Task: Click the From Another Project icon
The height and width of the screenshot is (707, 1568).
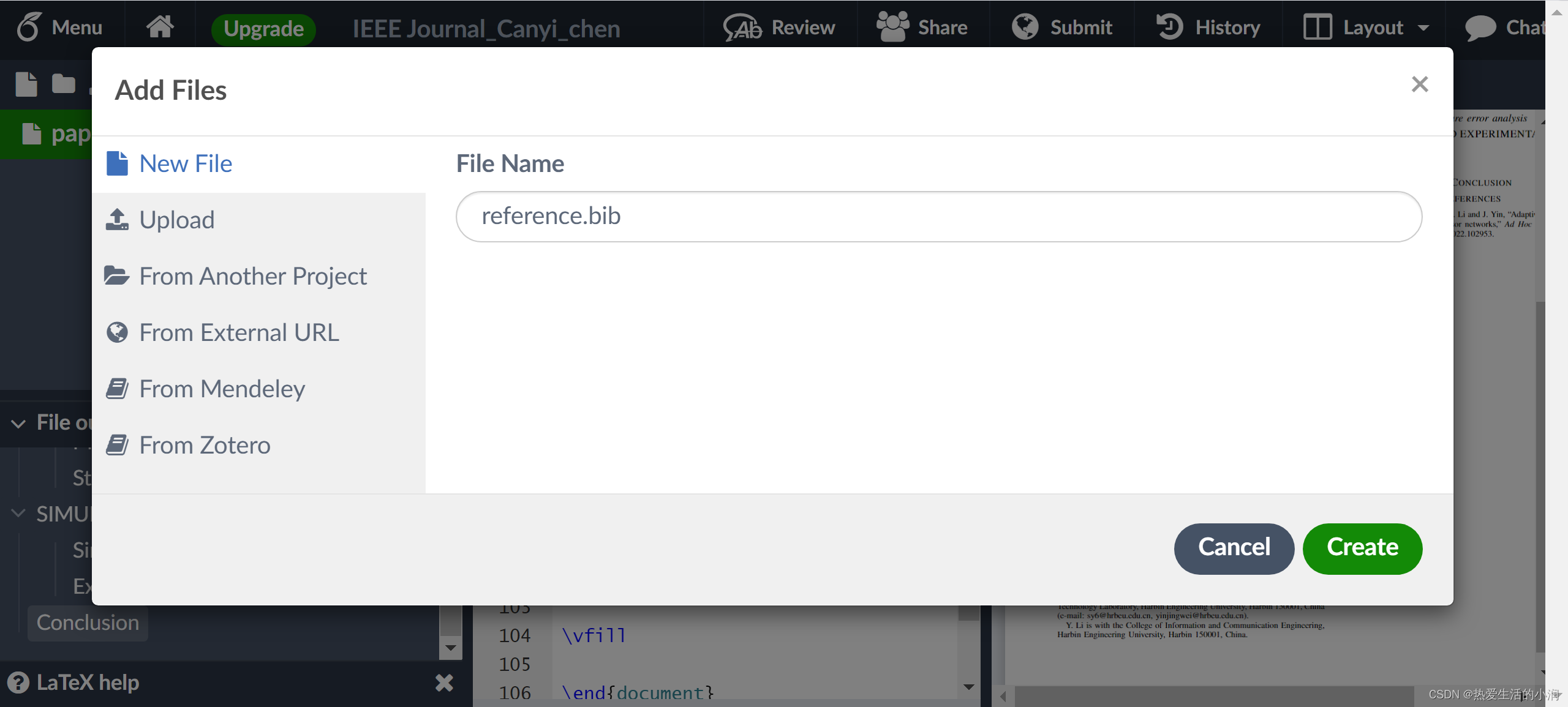Action: 117,275
